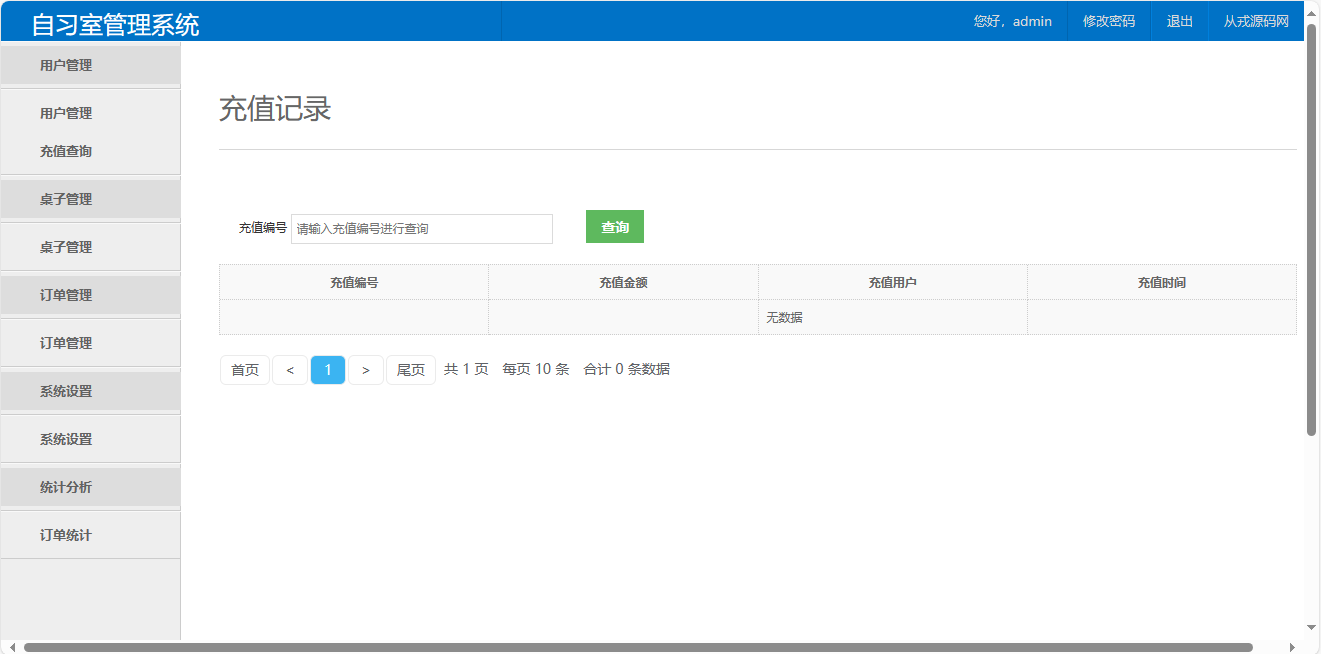Screen dimensions: 1321x654
Task: Click 退出 to log out
Action: pyautogui.click(x=1180, y=21)
